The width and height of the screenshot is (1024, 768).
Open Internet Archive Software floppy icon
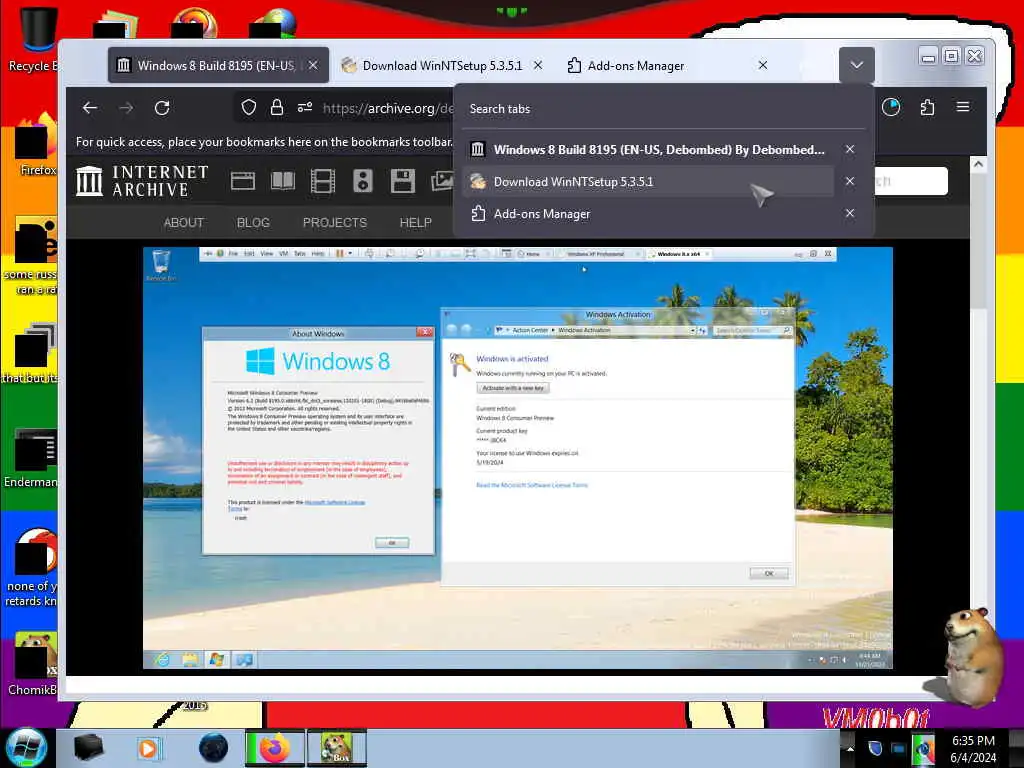click(x=403, y=181)
